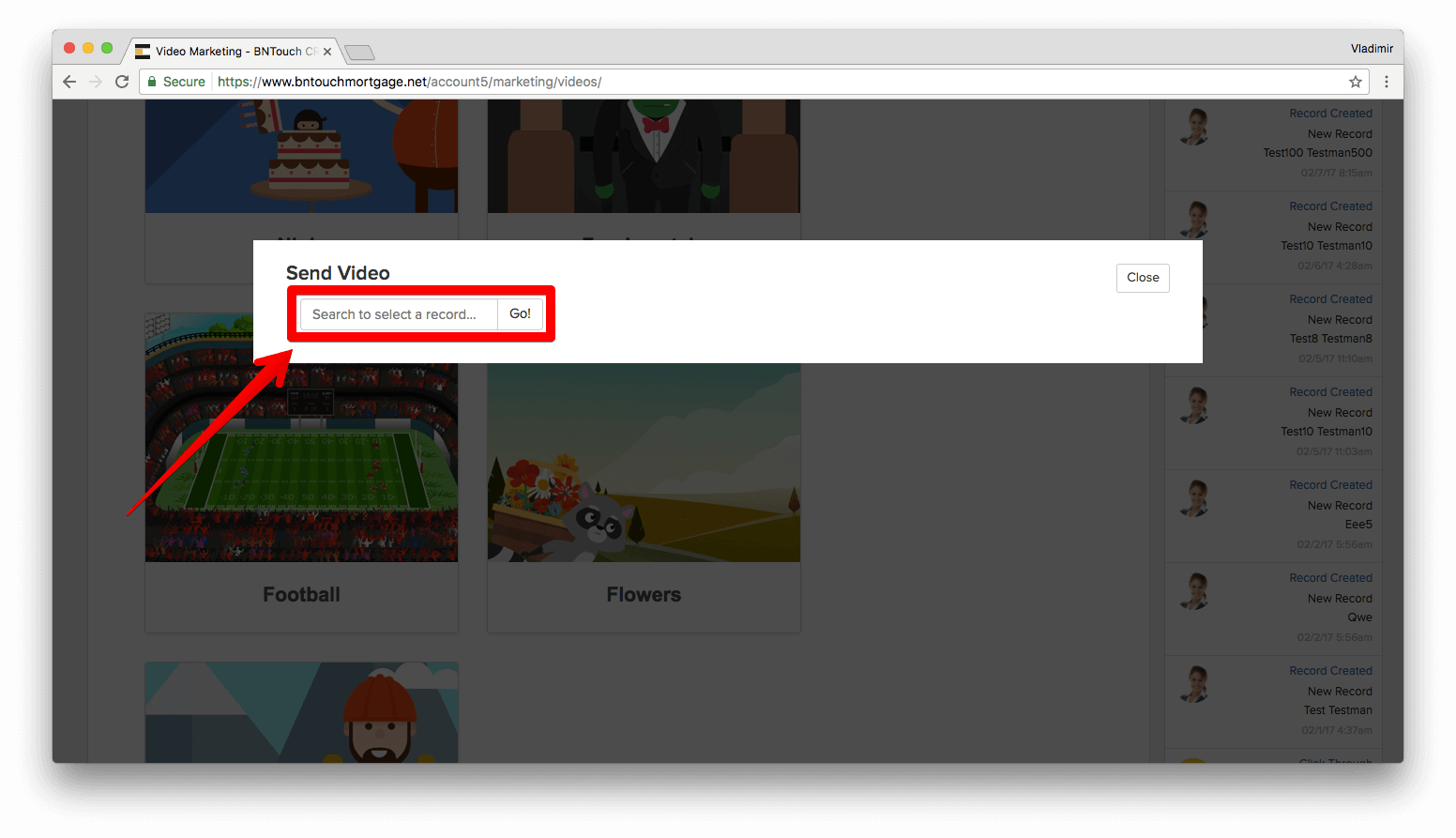Click the browser forward arrow

coord(96,82)
